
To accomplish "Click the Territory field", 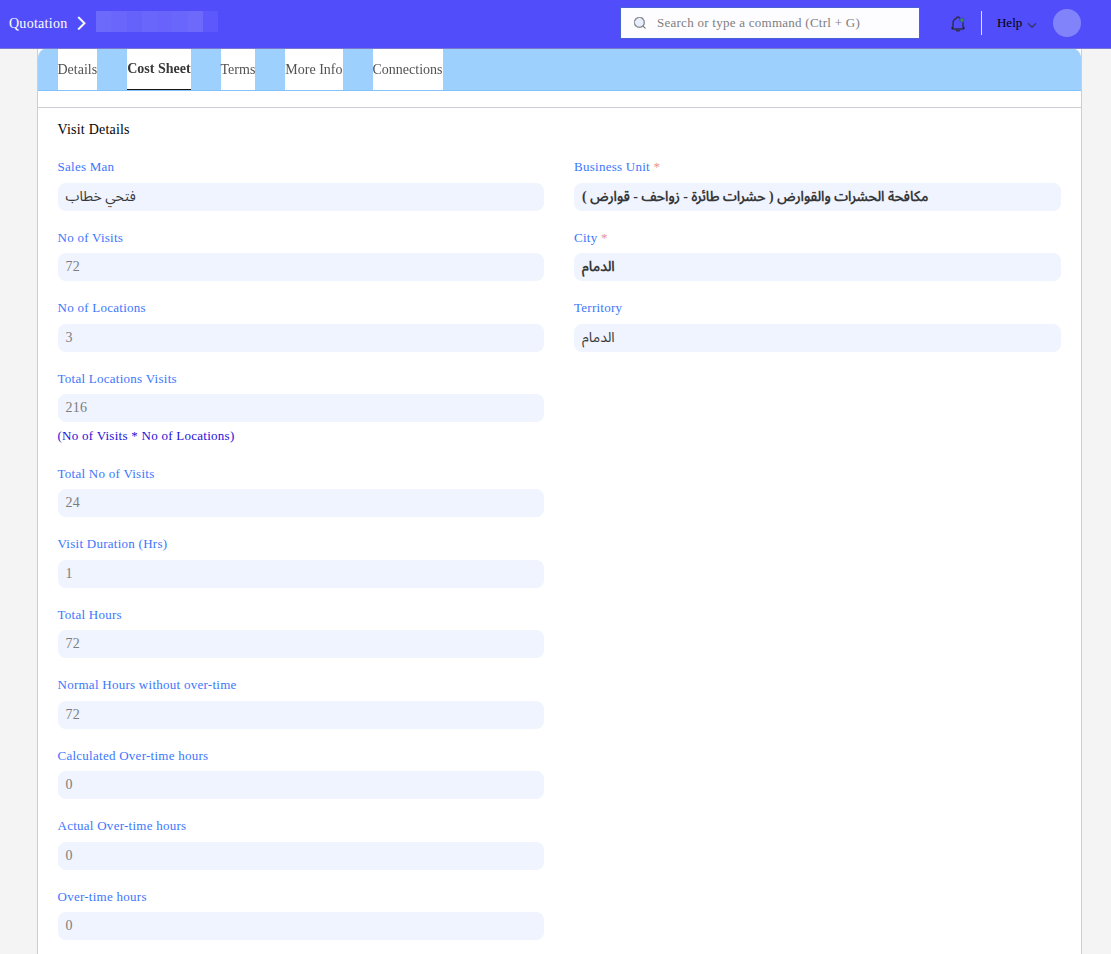I will pos(816,338).
